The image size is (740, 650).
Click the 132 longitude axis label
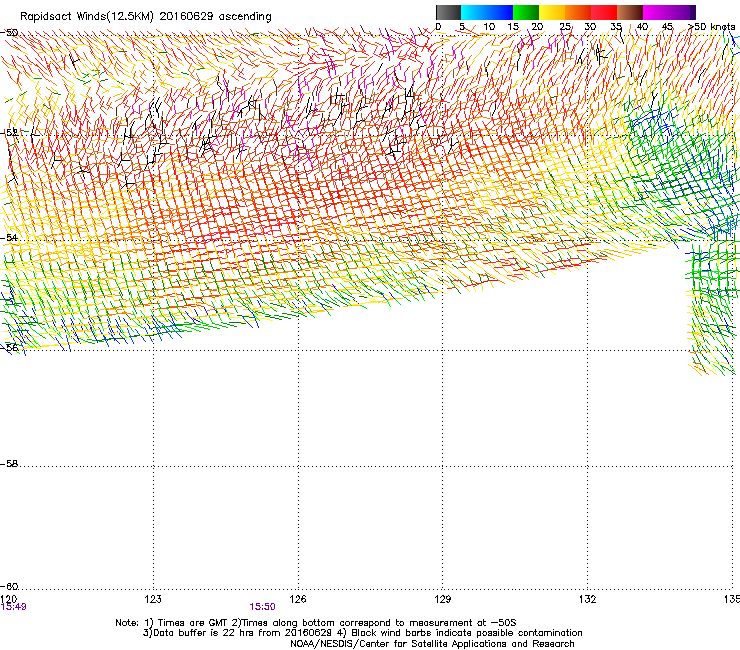588,599
